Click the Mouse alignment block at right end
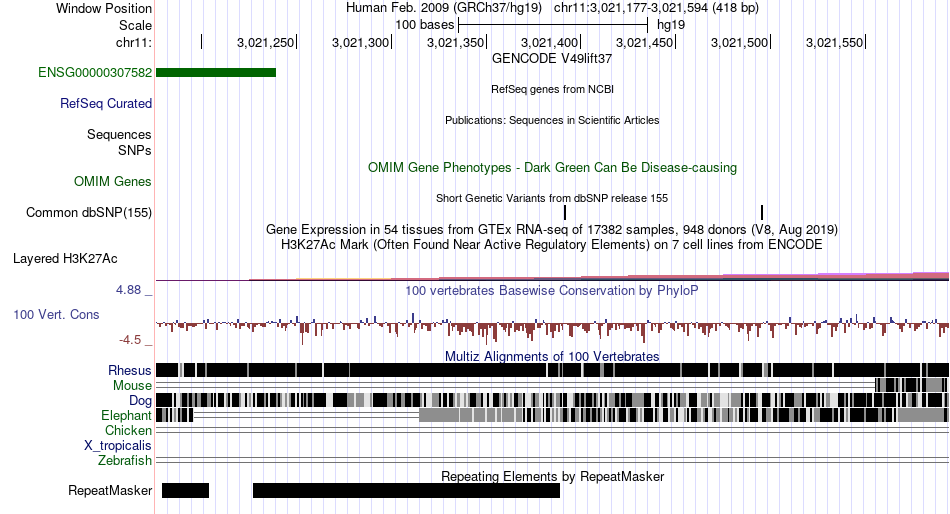This screenshot has height=514, width=950. click(x=912, y=386)
